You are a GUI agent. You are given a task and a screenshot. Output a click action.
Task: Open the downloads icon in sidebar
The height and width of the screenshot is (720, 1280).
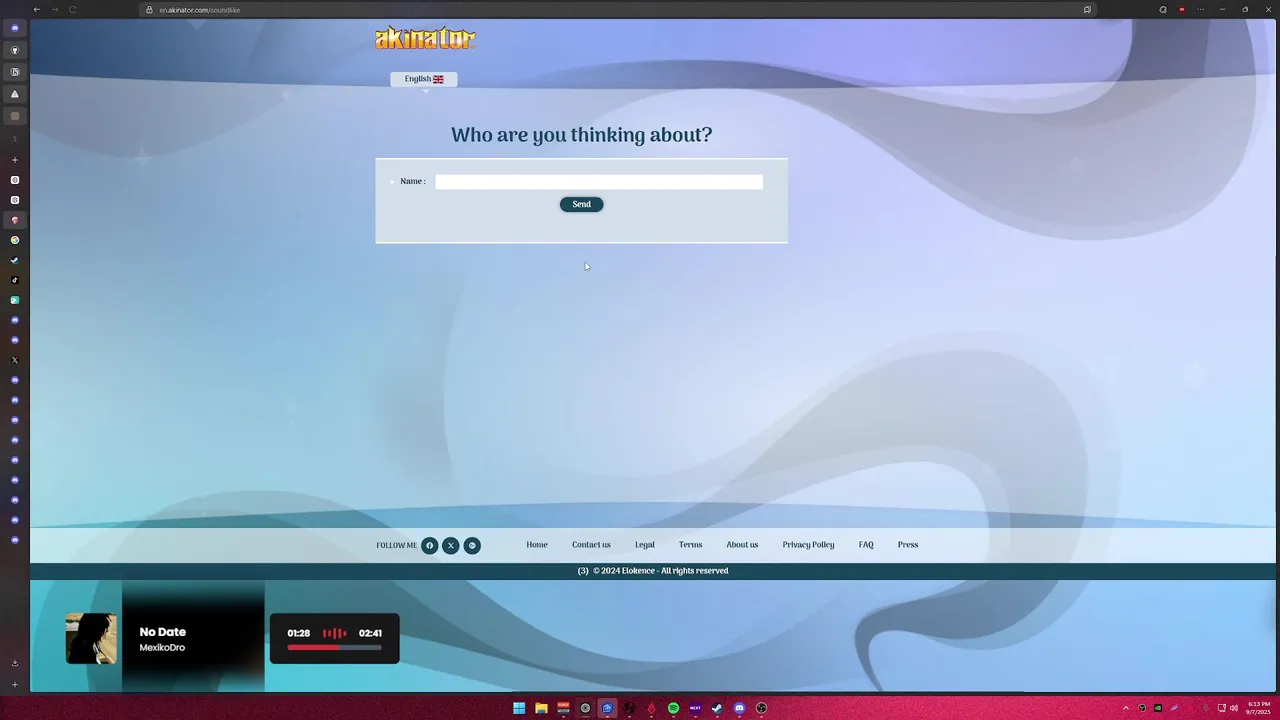click(15, 663)
